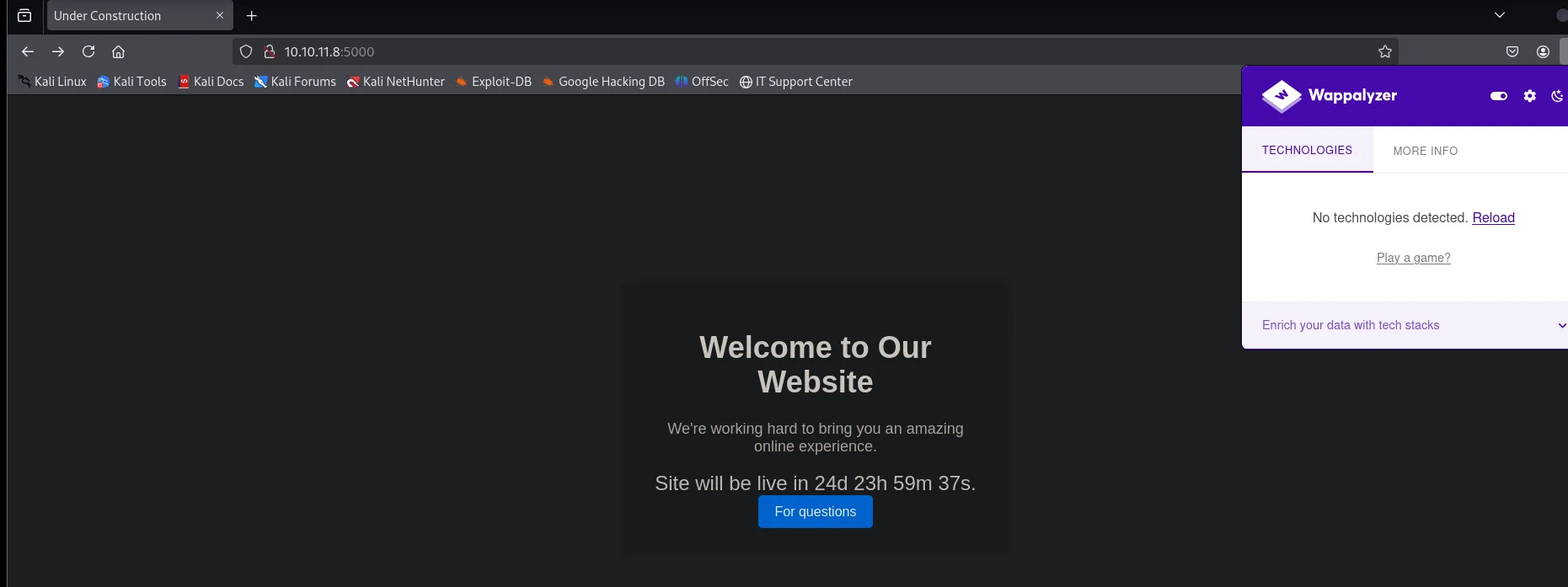Image resolution: width=1568 pixels, height=587 pixels.
Task: Click the No technologies detected message
Action: (1390, 217)
